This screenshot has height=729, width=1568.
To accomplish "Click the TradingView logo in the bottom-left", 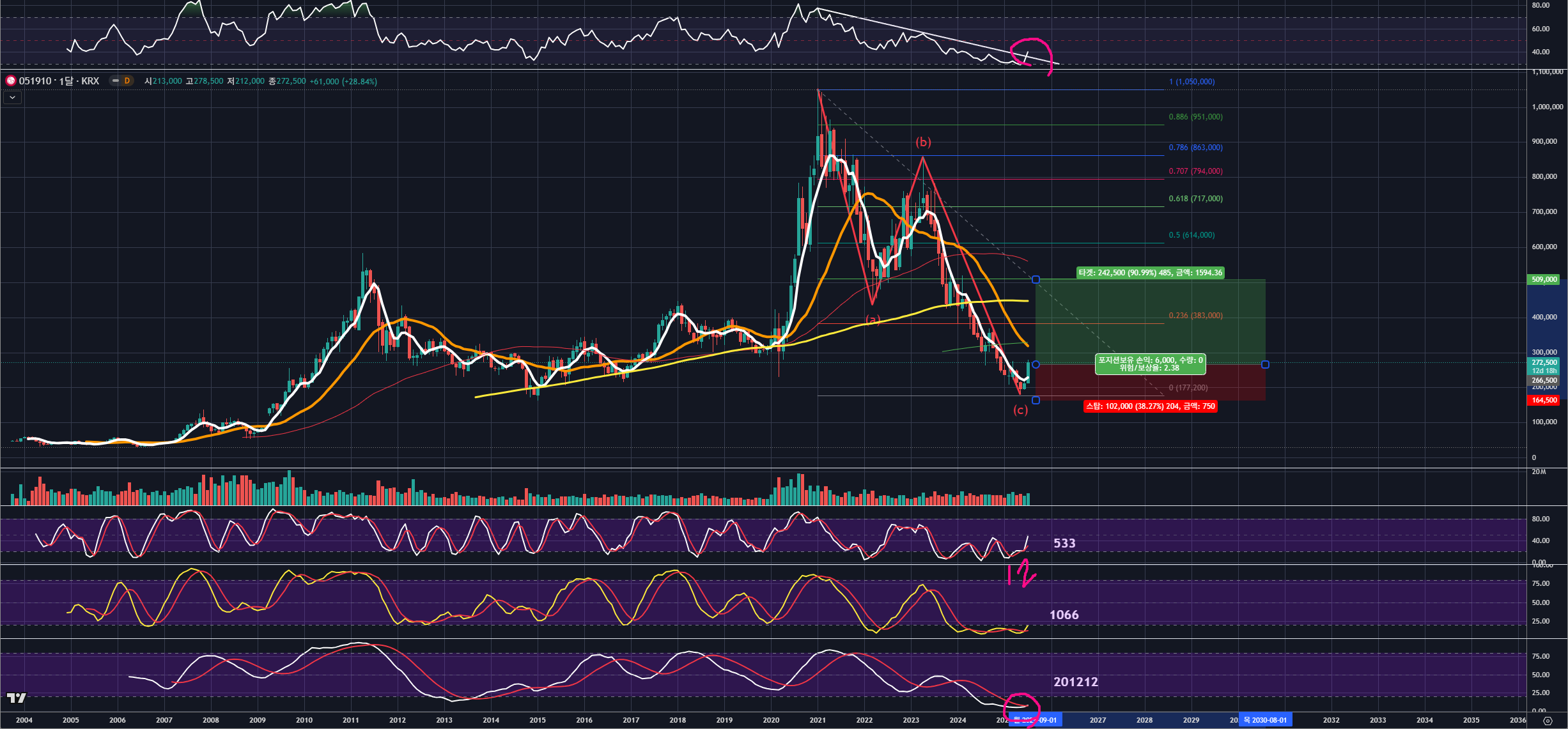I will coord(17,698).
